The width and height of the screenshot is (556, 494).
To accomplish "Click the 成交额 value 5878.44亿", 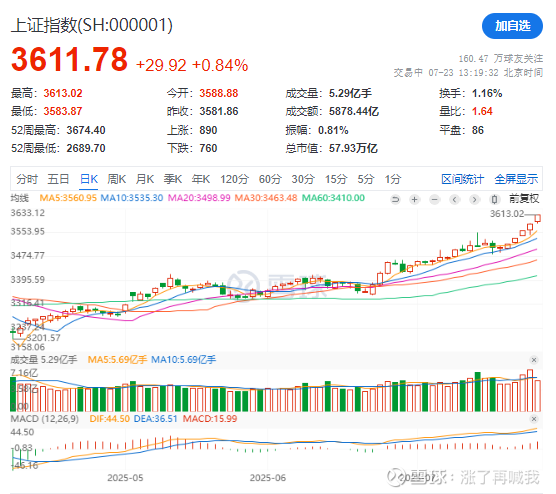I will (354, 111).
